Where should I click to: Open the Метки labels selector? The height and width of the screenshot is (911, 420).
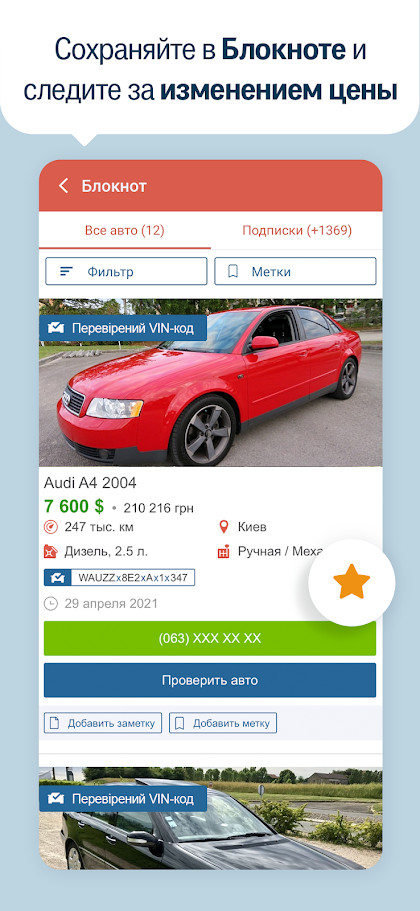pyautogui.click(x=295, y=271)
